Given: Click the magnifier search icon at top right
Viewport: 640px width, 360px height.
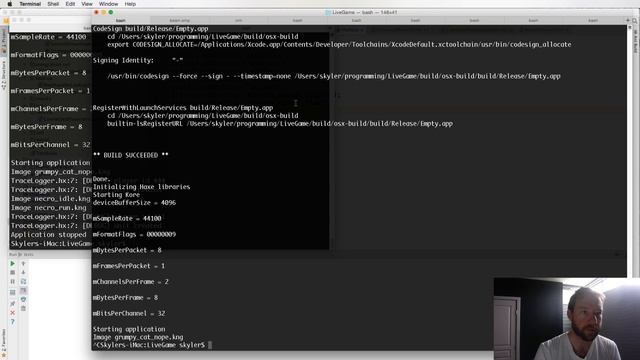Looking at the screenshot, I should [x=635, y=20].
